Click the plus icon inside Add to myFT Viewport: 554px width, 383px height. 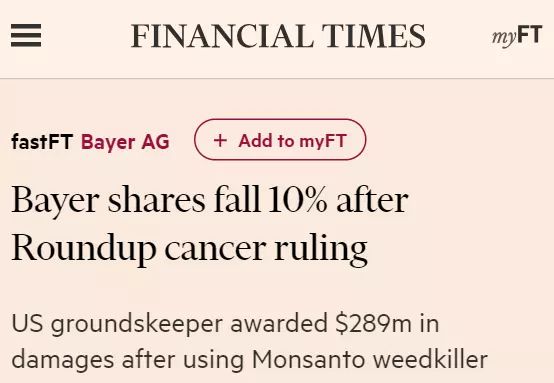[x=220, y=140]
